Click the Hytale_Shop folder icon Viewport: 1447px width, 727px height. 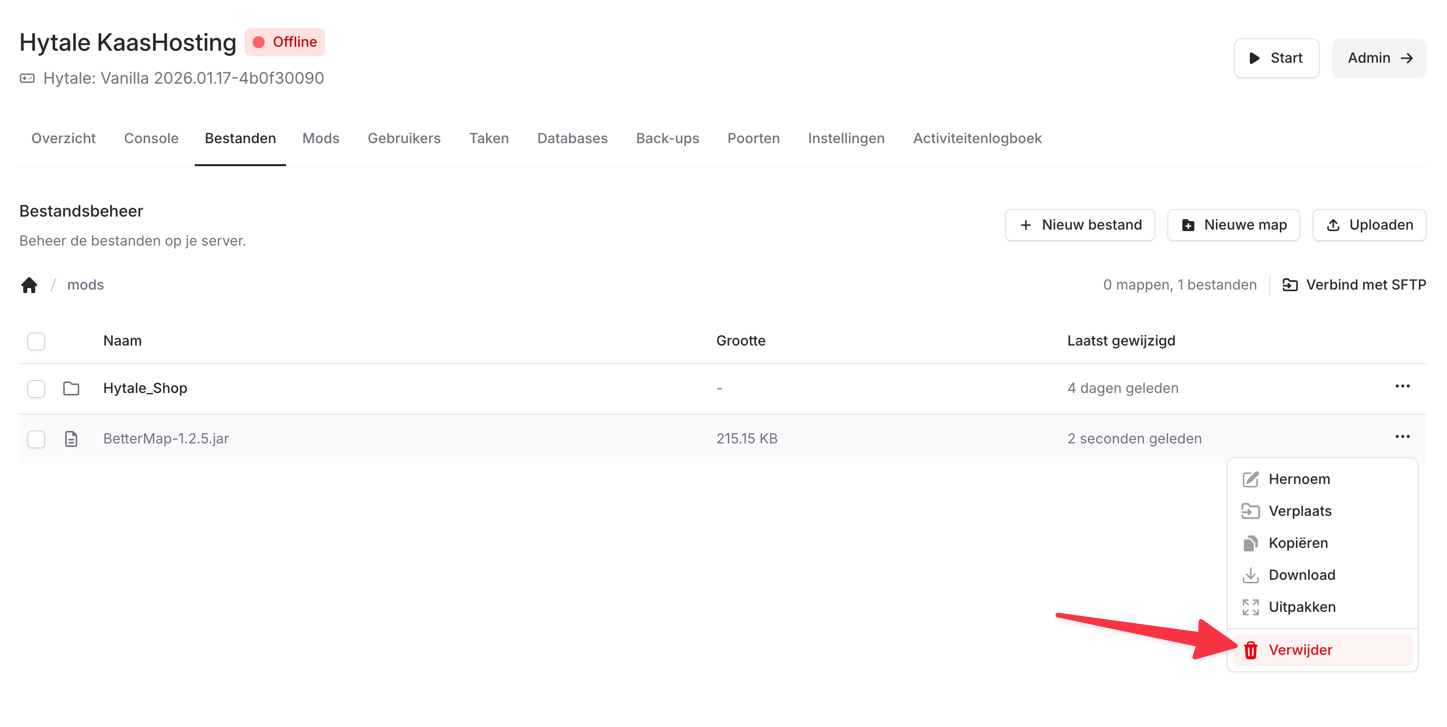(x=71, y=388)
